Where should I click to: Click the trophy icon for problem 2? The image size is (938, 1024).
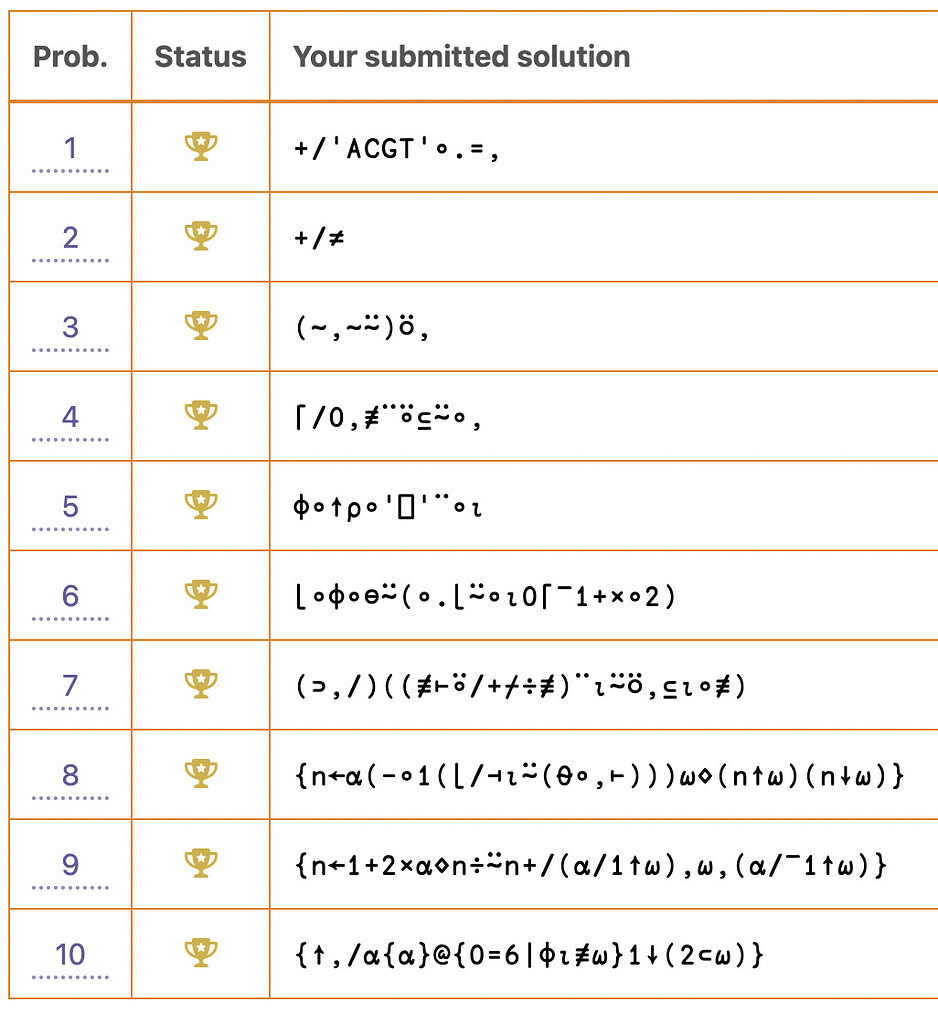pyautogui.click(x=199, y=236)
